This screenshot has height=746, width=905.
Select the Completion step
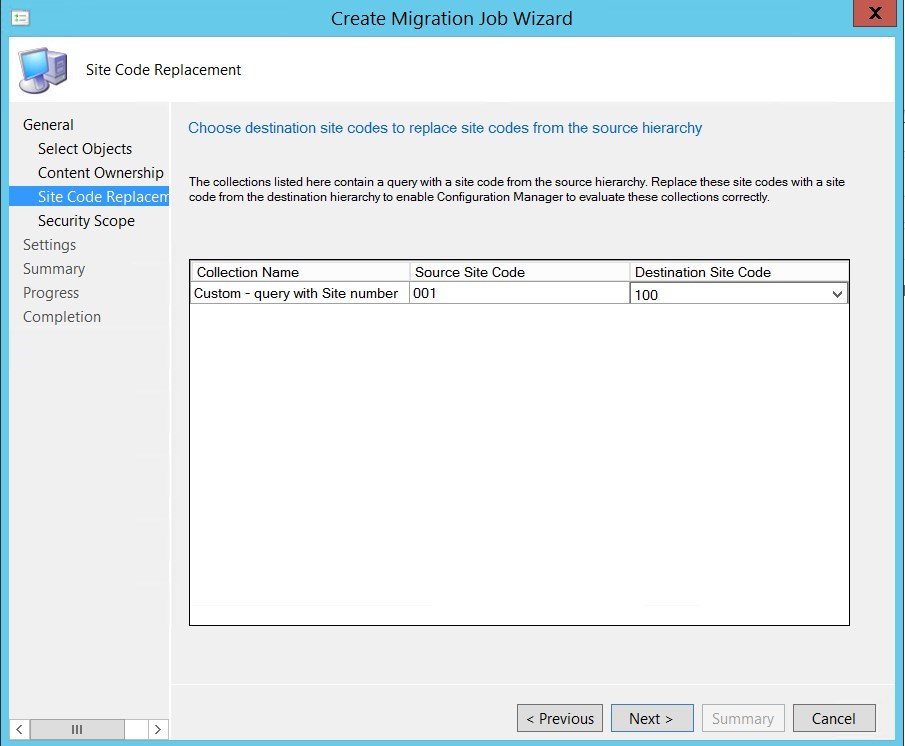pos(61,316)
